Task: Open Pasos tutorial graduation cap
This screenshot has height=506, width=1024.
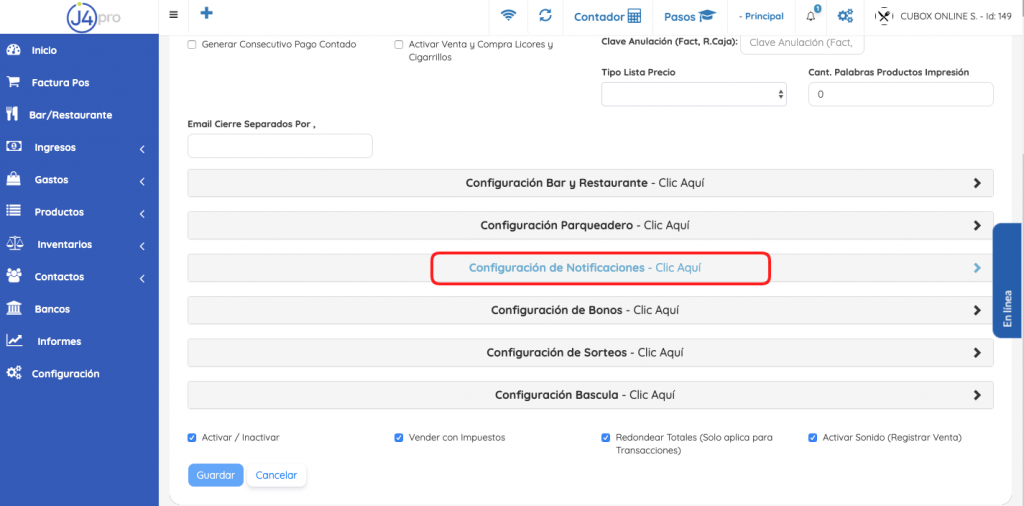Action: tap(690, 16)
